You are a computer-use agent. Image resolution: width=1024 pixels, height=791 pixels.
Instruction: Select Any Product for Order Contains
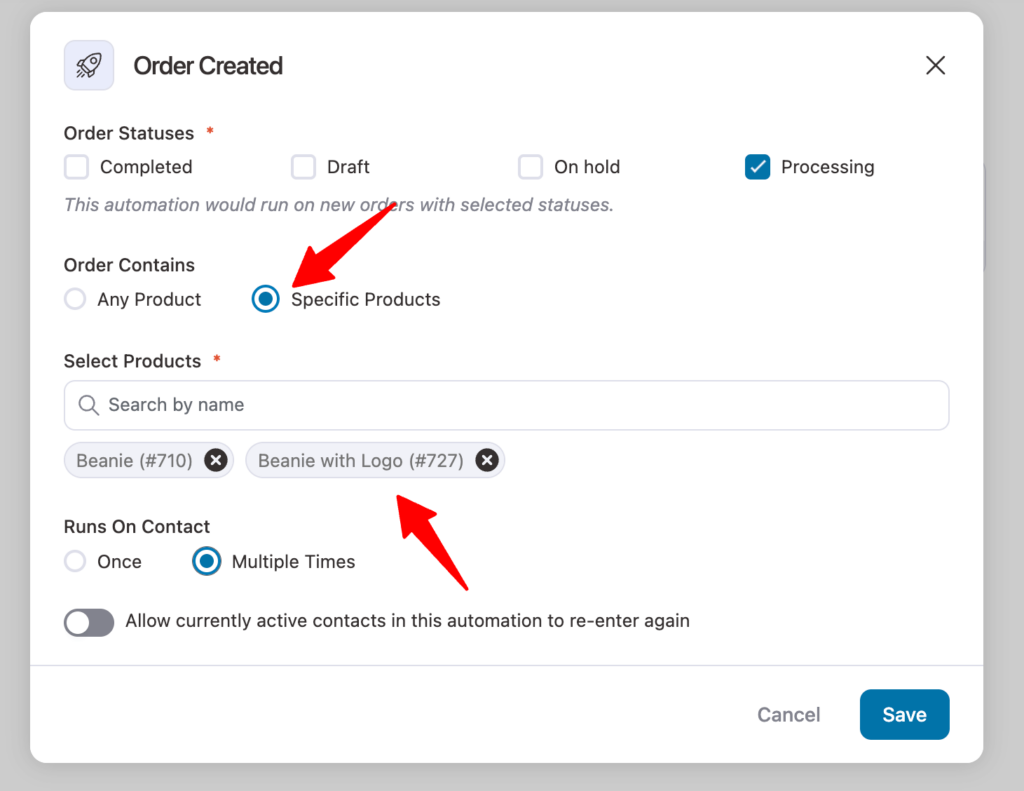click(75, 299)
